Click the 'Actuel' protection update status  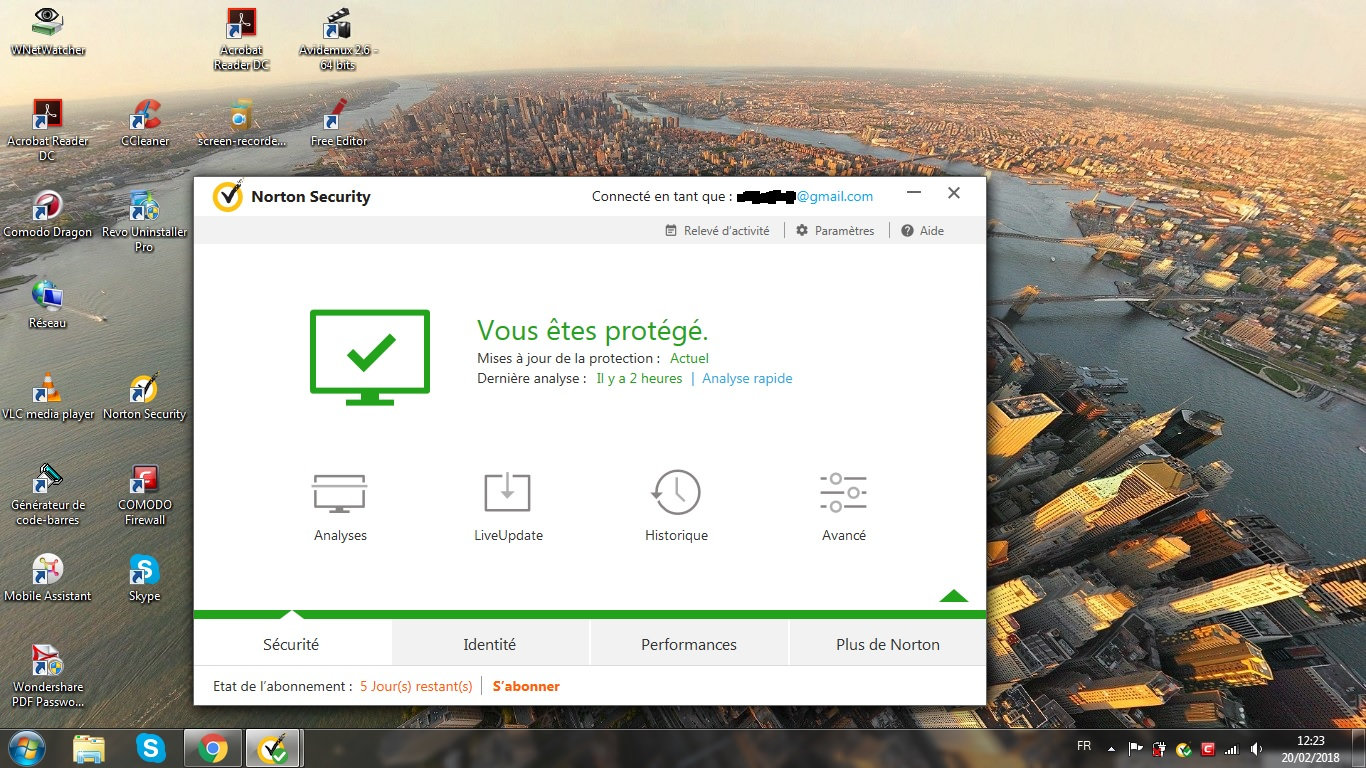690,358
